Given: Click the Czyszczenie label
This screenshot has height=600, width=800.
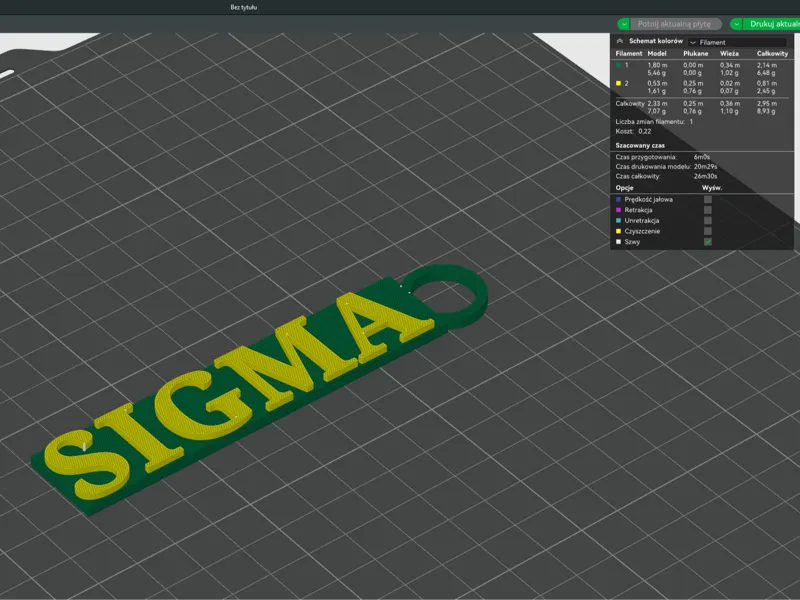Looking at the screenshot, I should click(x=642, y=231).
